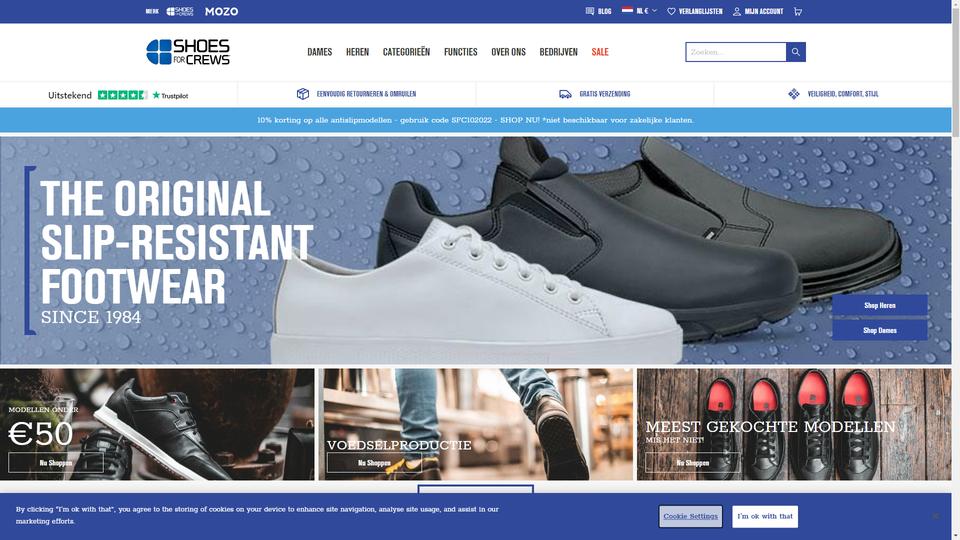Screen dimensions: 960x540
Task: Click the Shop Heren button
Action: coord(880,305)
